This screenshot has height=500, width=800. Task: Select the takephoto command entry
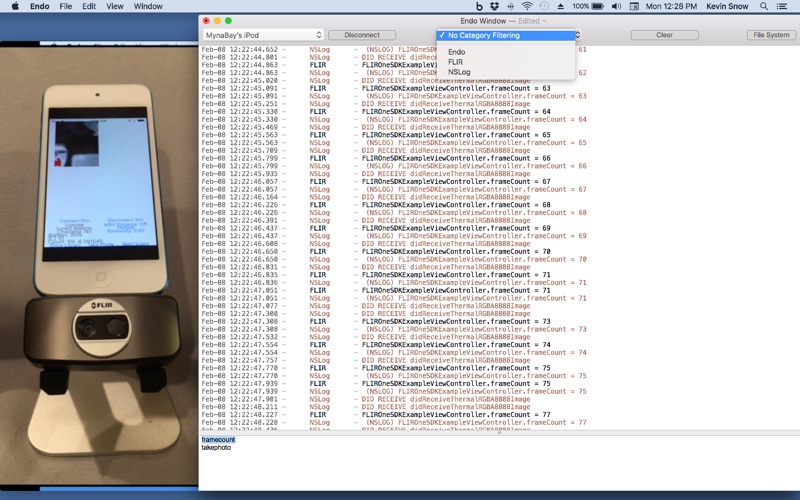coord(216,447)
